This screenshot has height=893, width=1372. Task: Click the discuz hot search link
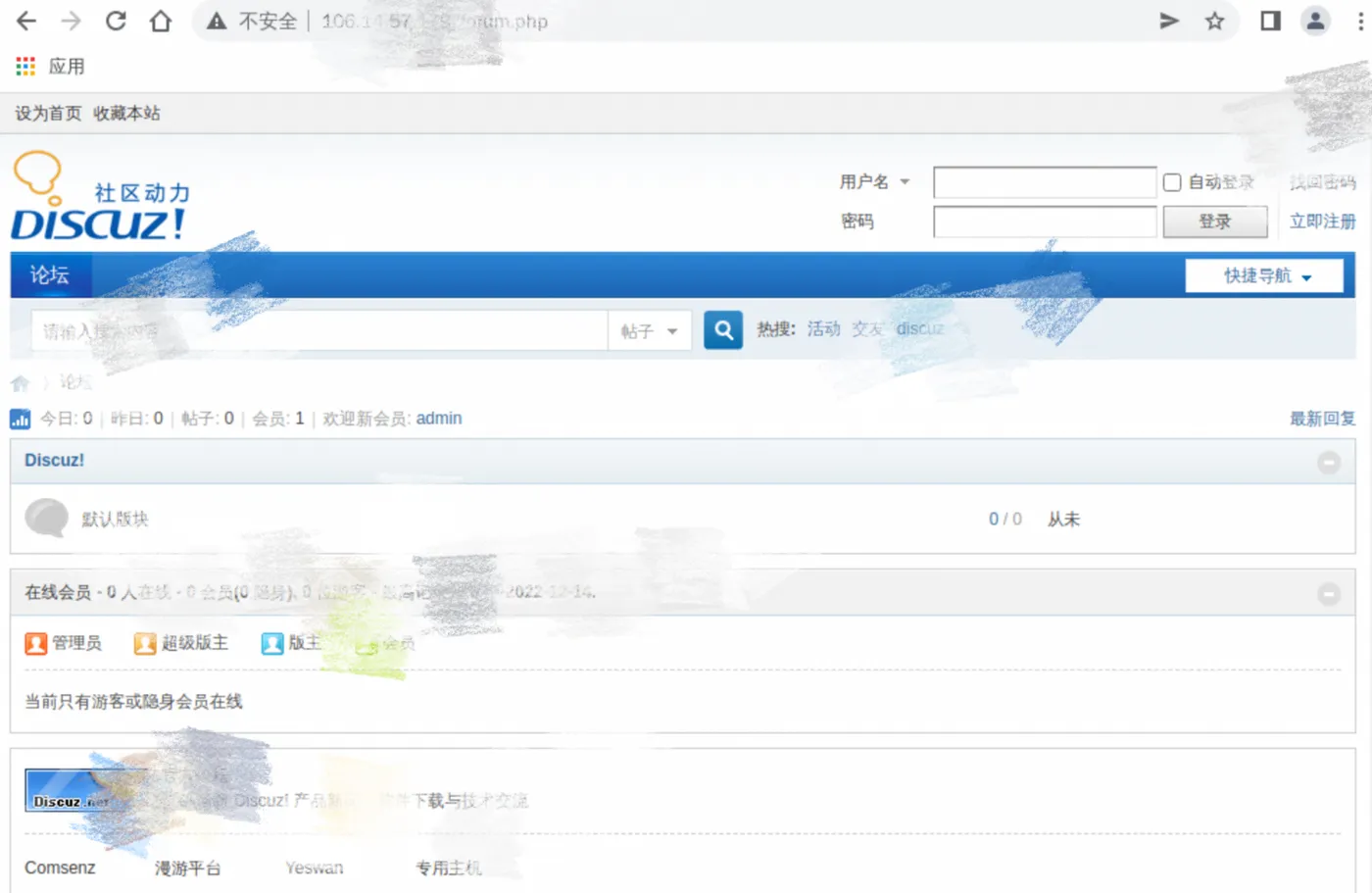[x=919, y=329]
